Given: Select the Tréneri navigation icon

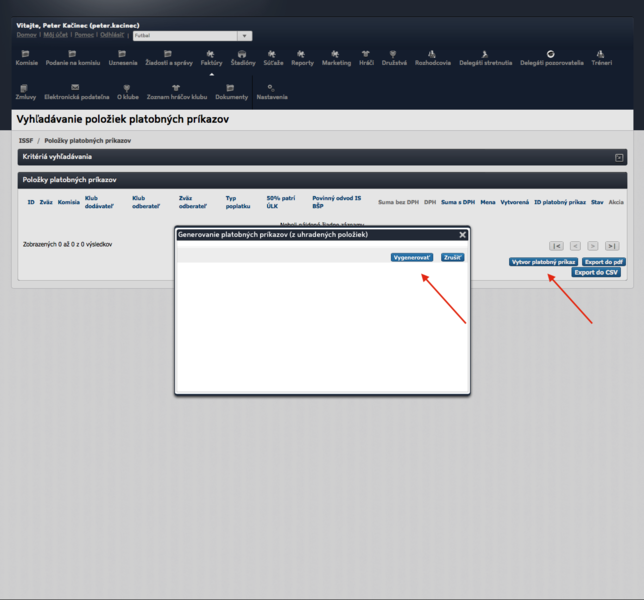Looking at the screenshot, I should [x=600, y=57].
